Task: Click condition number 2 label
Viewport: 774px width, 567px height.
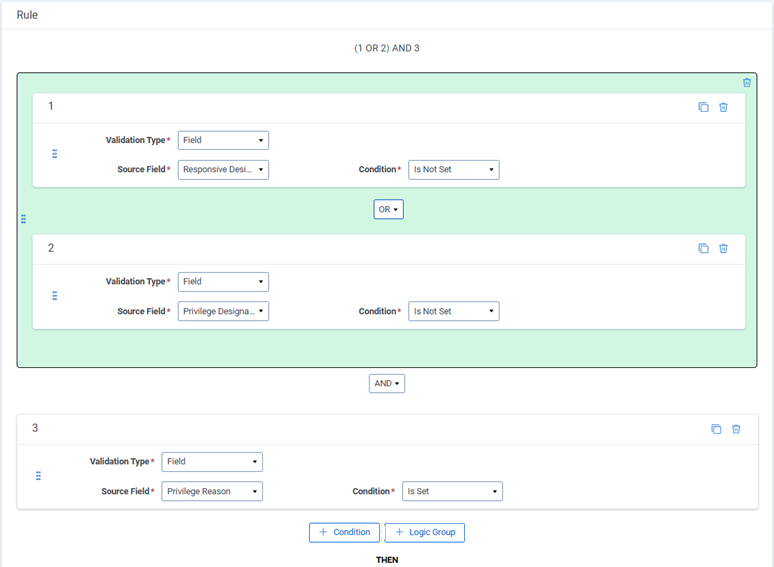Action: coord(51,248)
